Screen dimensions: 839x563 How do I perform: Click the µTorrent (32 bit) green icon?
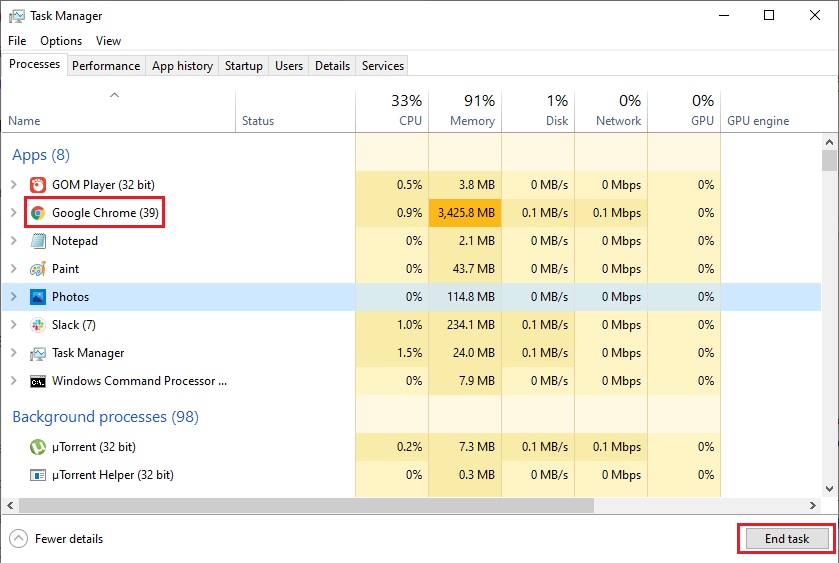(37, 447)
